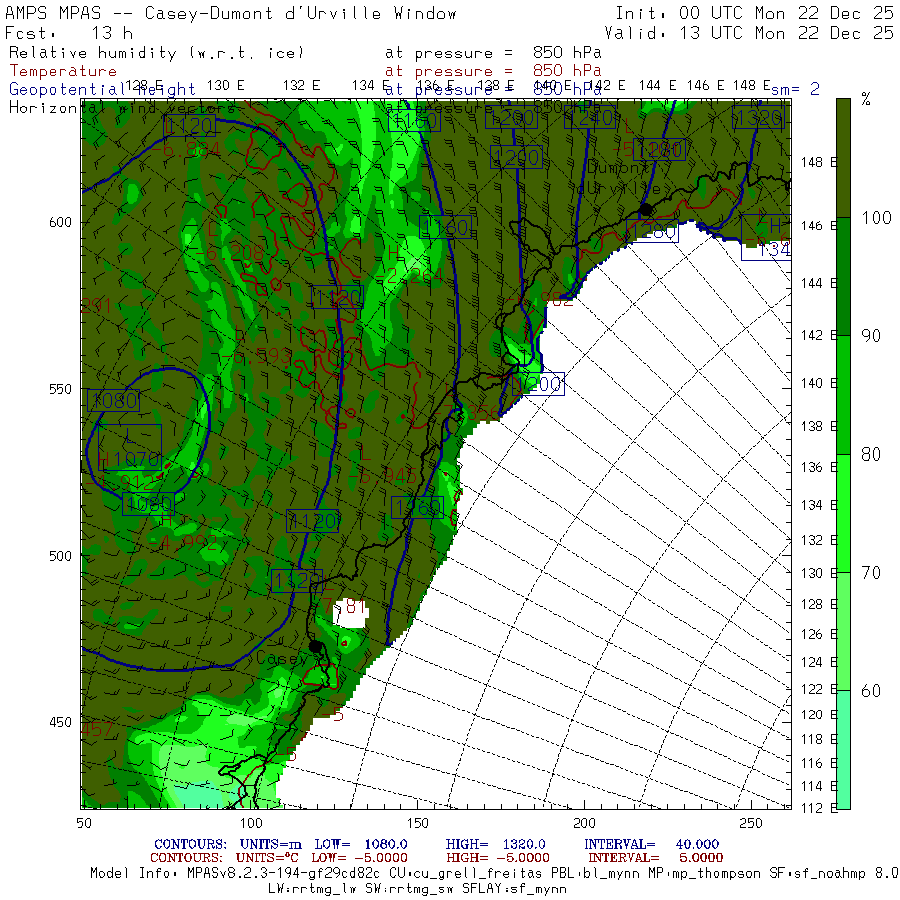The image size is (900, 900).
Task: Click the 'Casey' station name label
Action: [x=282, y=658]
